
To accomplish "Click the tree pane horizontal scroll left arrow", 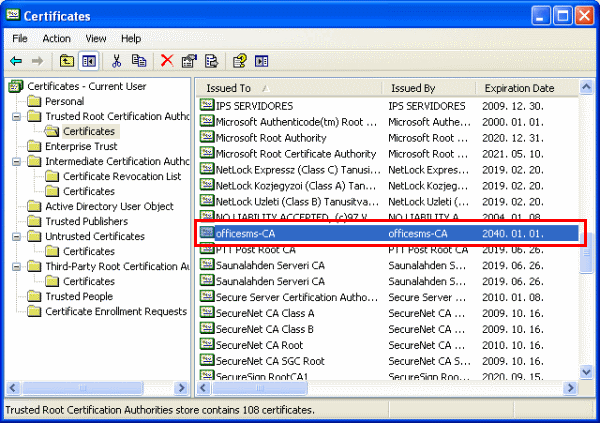I will point(13,388).
